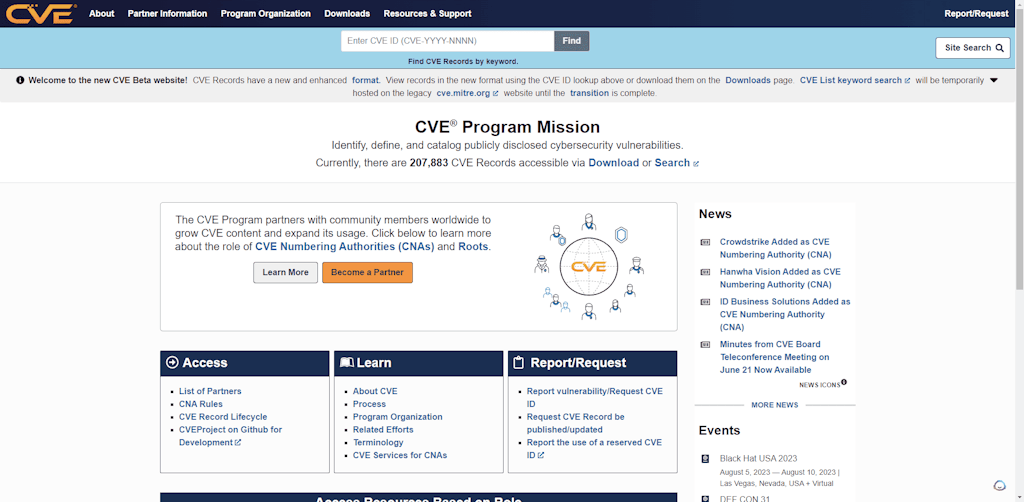Open the Resources & Support menu

point(427,14)
